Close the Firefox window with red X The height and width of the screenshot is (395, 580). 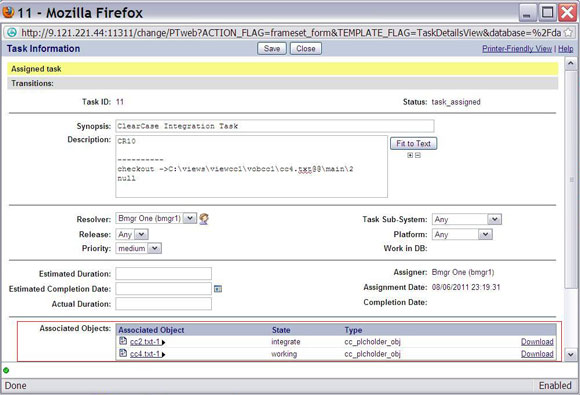[x=568, y=13]
